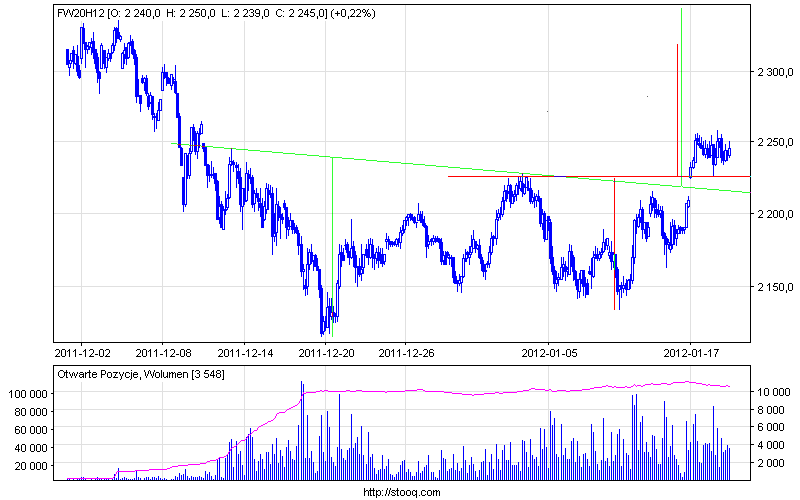Click the 2012-01-05 date label
The image size is (800, 500).
click(549, 353)
